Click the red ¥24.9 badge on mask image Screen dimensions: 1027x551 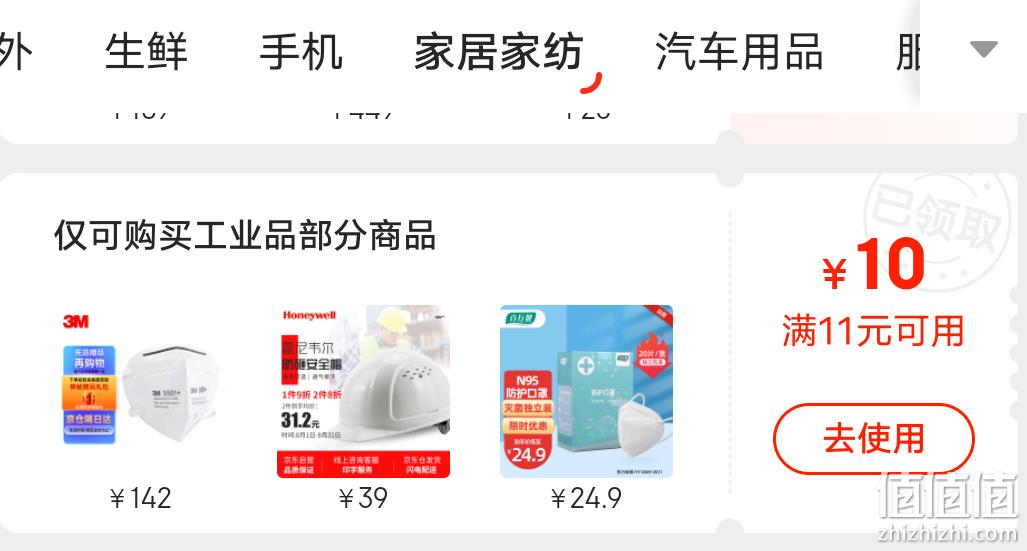(x=528, y=450)
